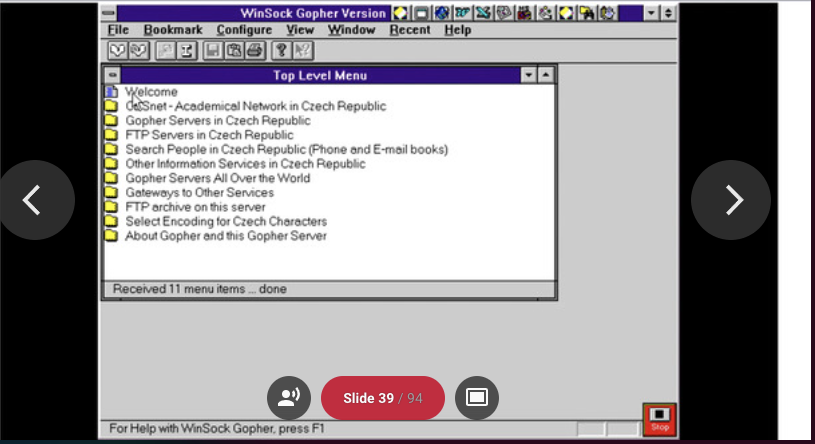Click the round white-rectangle screen view button
The height and width of the screenshot is (444, 815).
[x=477, y=398]
